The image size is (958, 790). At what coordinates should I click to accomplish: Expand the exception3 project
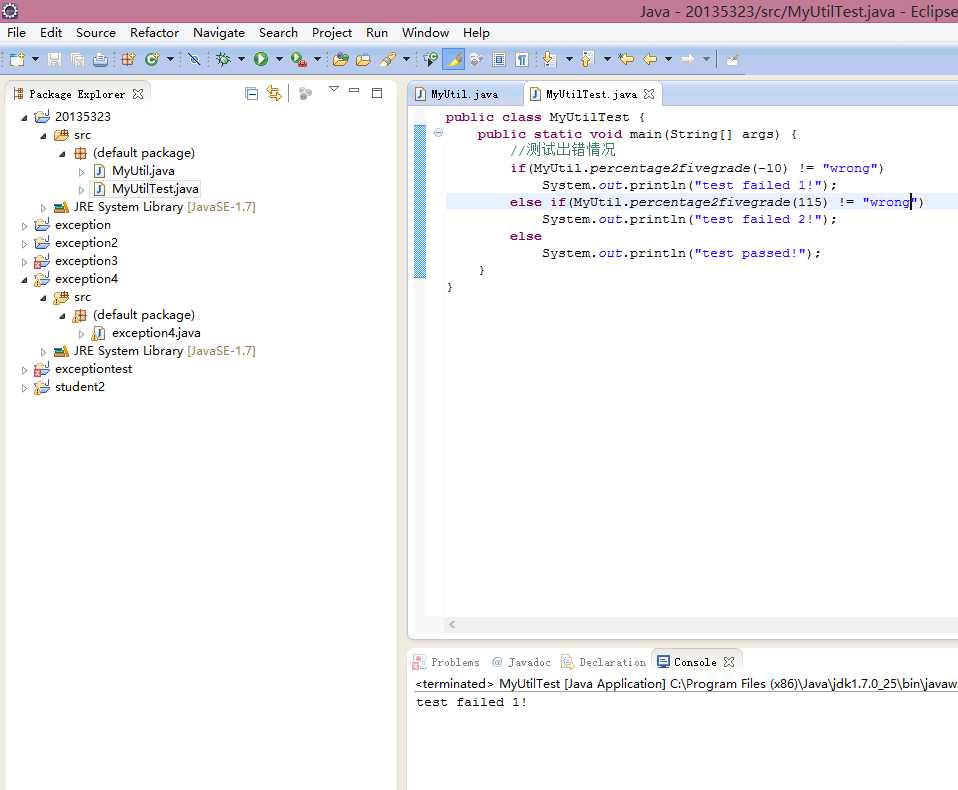(24, 262)
